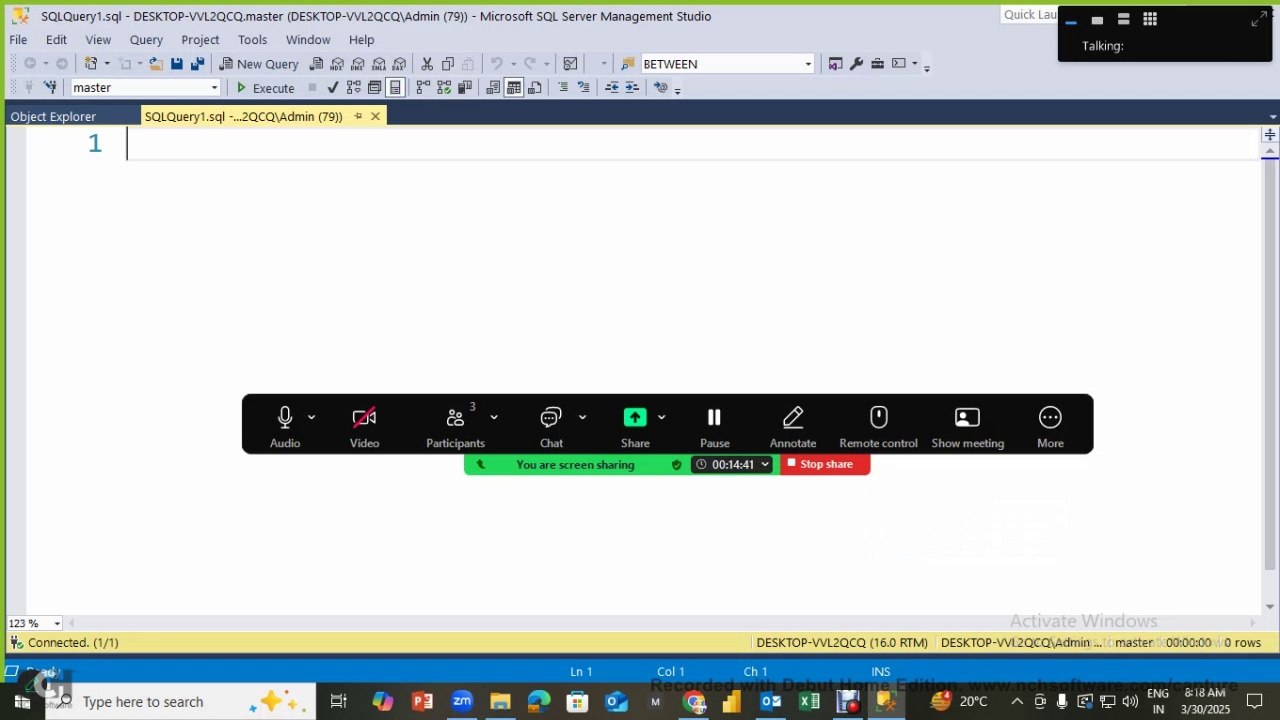This screenshot has width=1280, height=720.
Task: Start video in Zoom toolbar
Action: 364,426
